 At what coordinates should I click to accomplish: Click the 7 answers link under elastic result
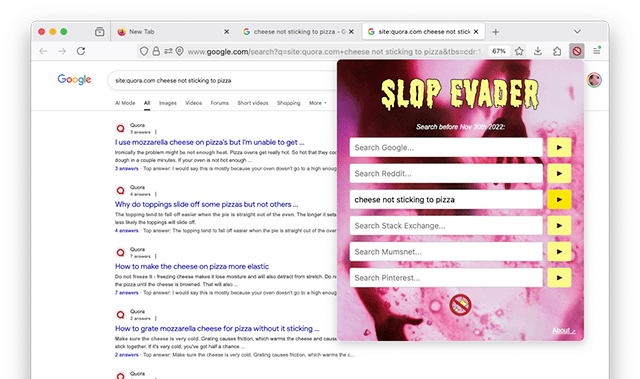tap(127, 293)
